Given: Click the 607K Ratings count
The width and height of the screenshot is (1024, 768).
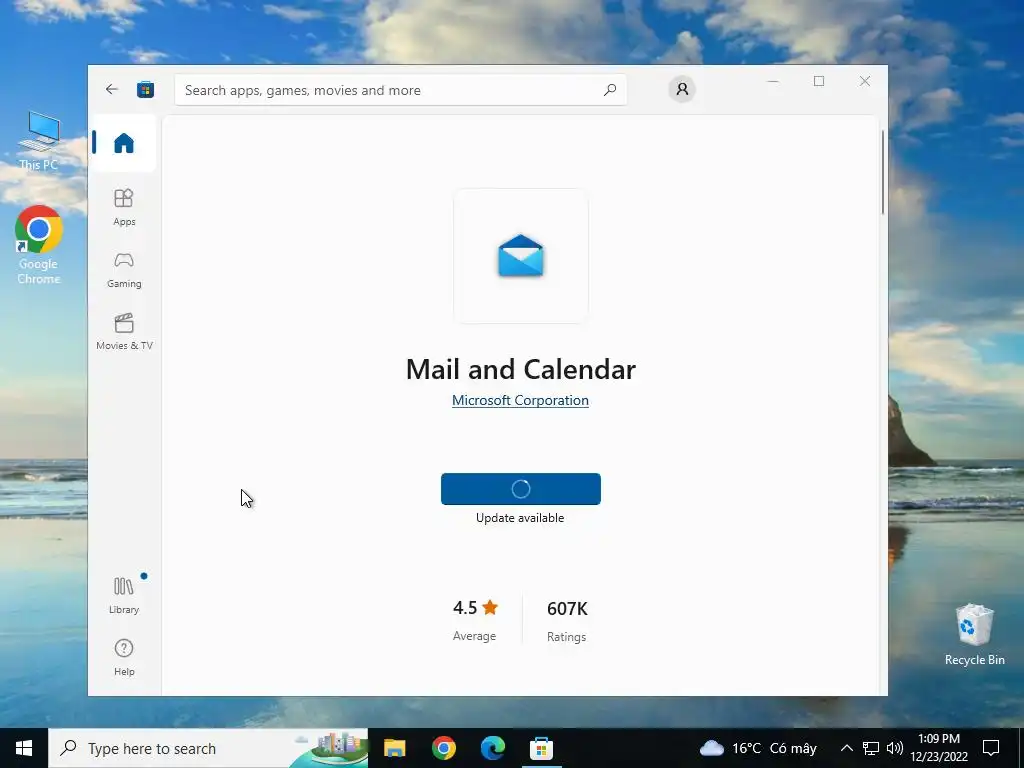Looking at the screenshot, I should 567,621.
